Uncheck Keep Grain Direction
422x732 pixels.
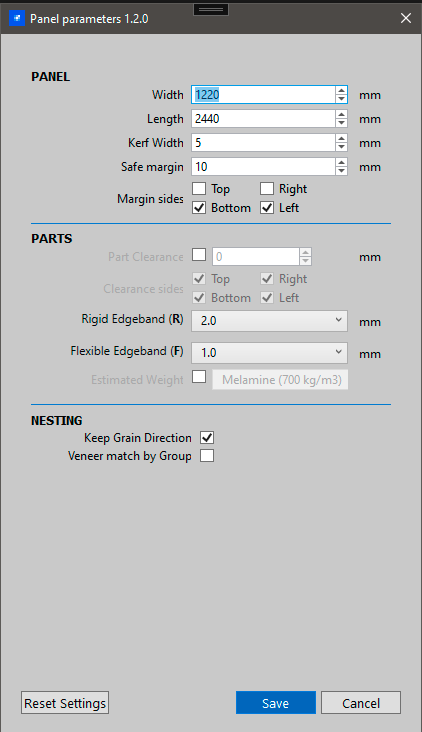pos(207,437)
